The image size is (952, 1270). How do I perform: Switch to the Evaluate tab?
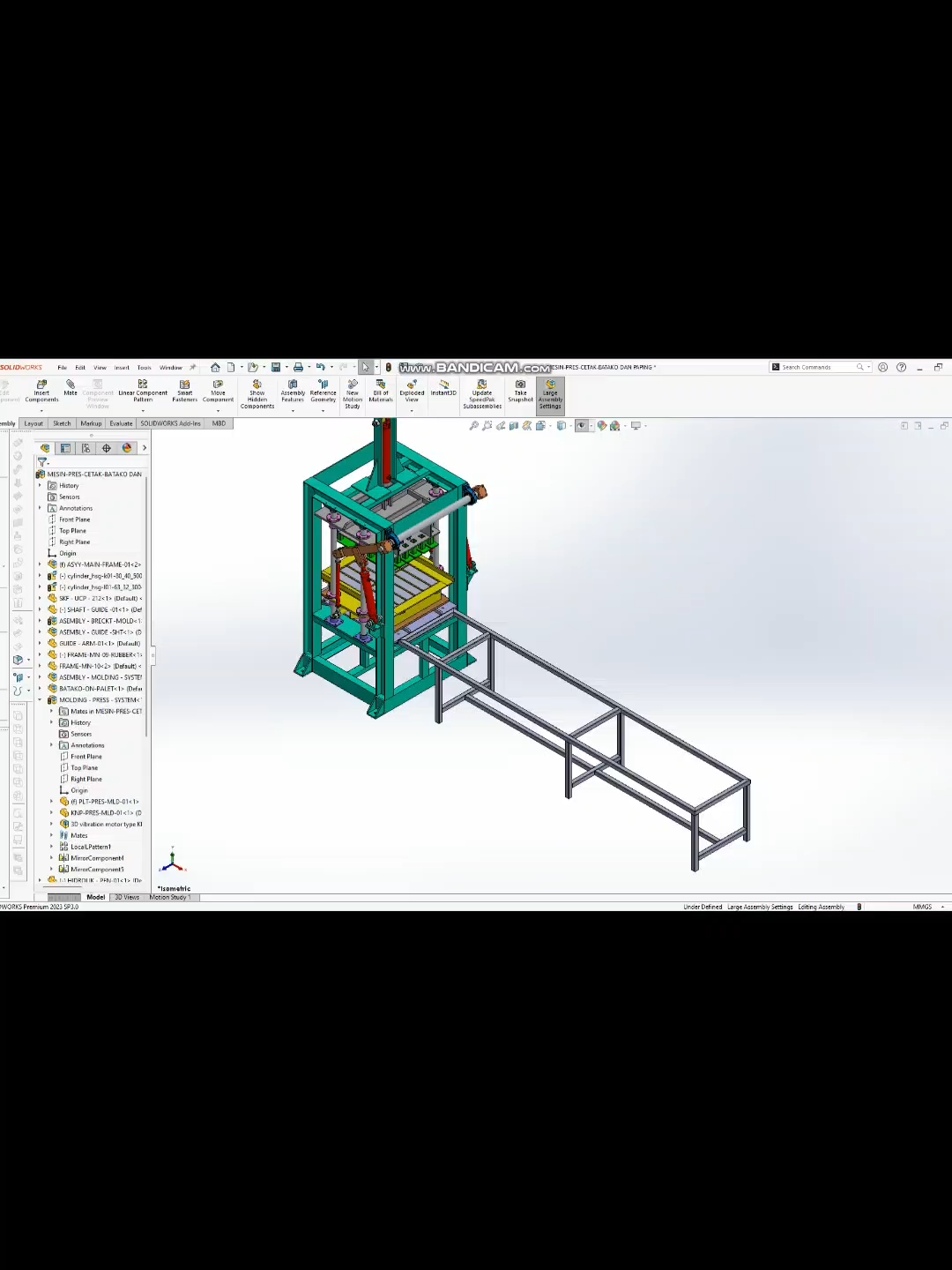(x=121, y=423)
